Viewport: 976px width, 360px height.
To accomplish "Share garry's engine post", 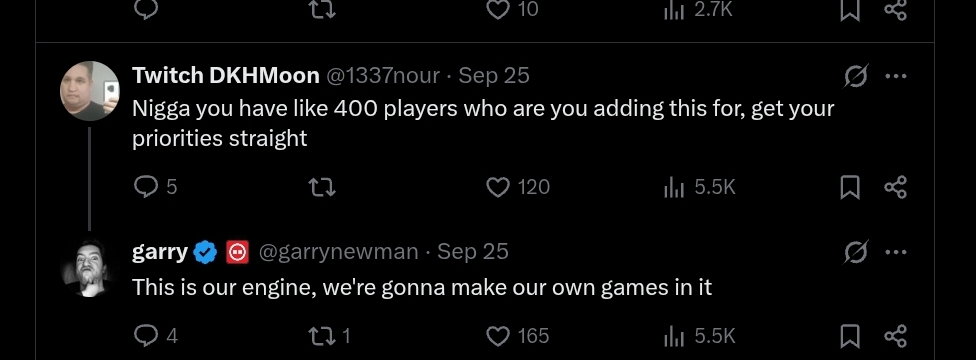I will click(896, 336).
